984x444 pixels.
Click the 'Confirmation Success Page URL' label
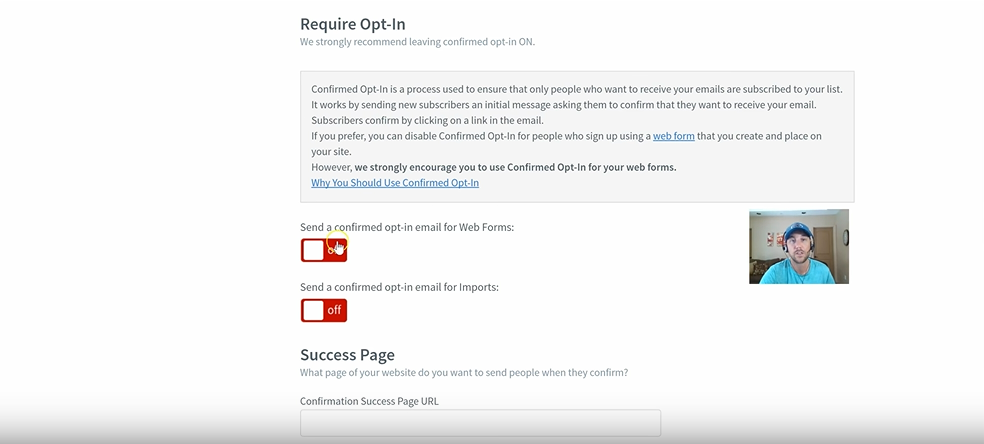[x=369, y=401]
